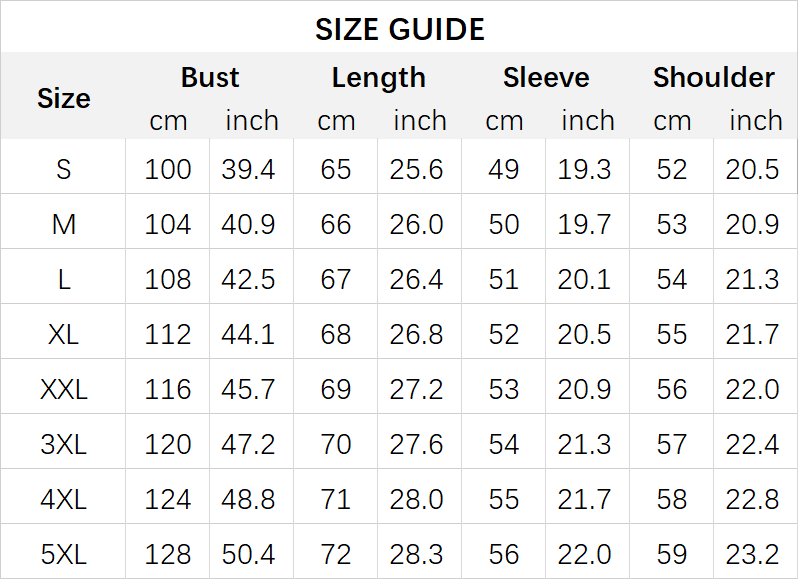Click the Bust column header
Image resolution: width=798 pixels, height=579 pixels.
click(210, 77)
